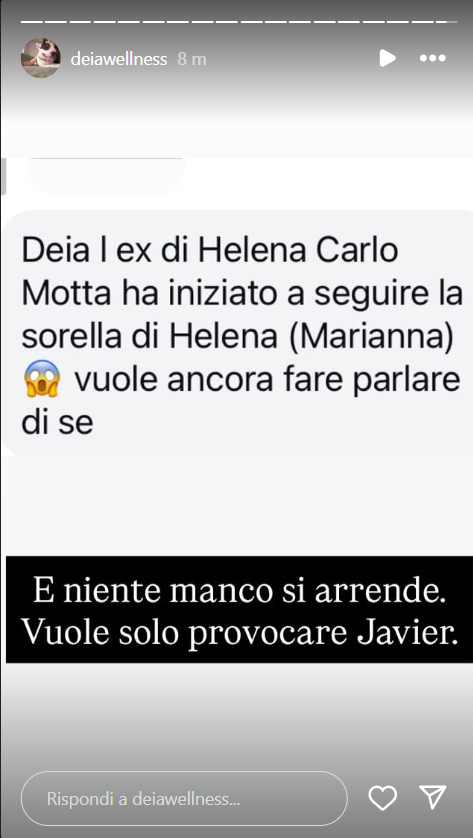This screenshot has height=838, width=473.
Task: Click the cropped empty bubble above the message
Action: (x=106, y=175)
